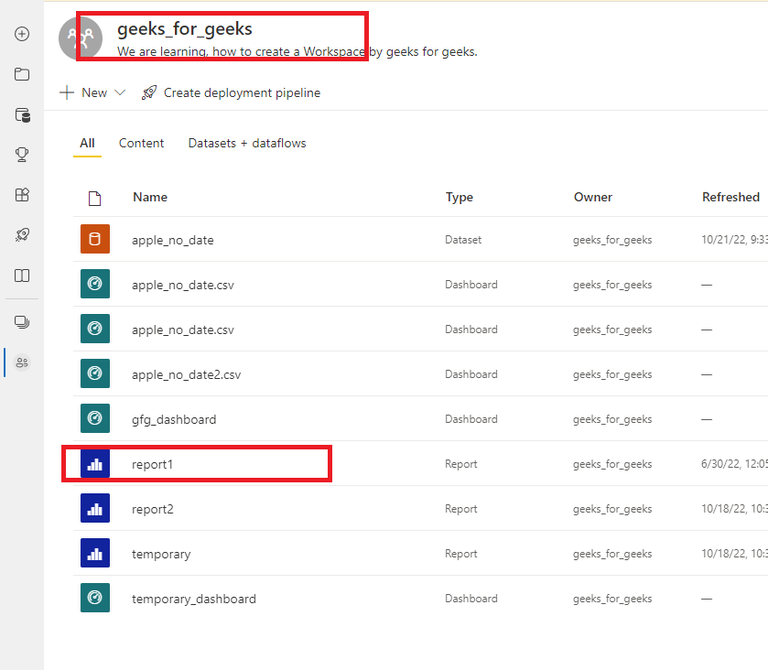Click the geeks_for_geeks workspace title
The width and height of the screenshot is (768, 670).
coord(185,29)
